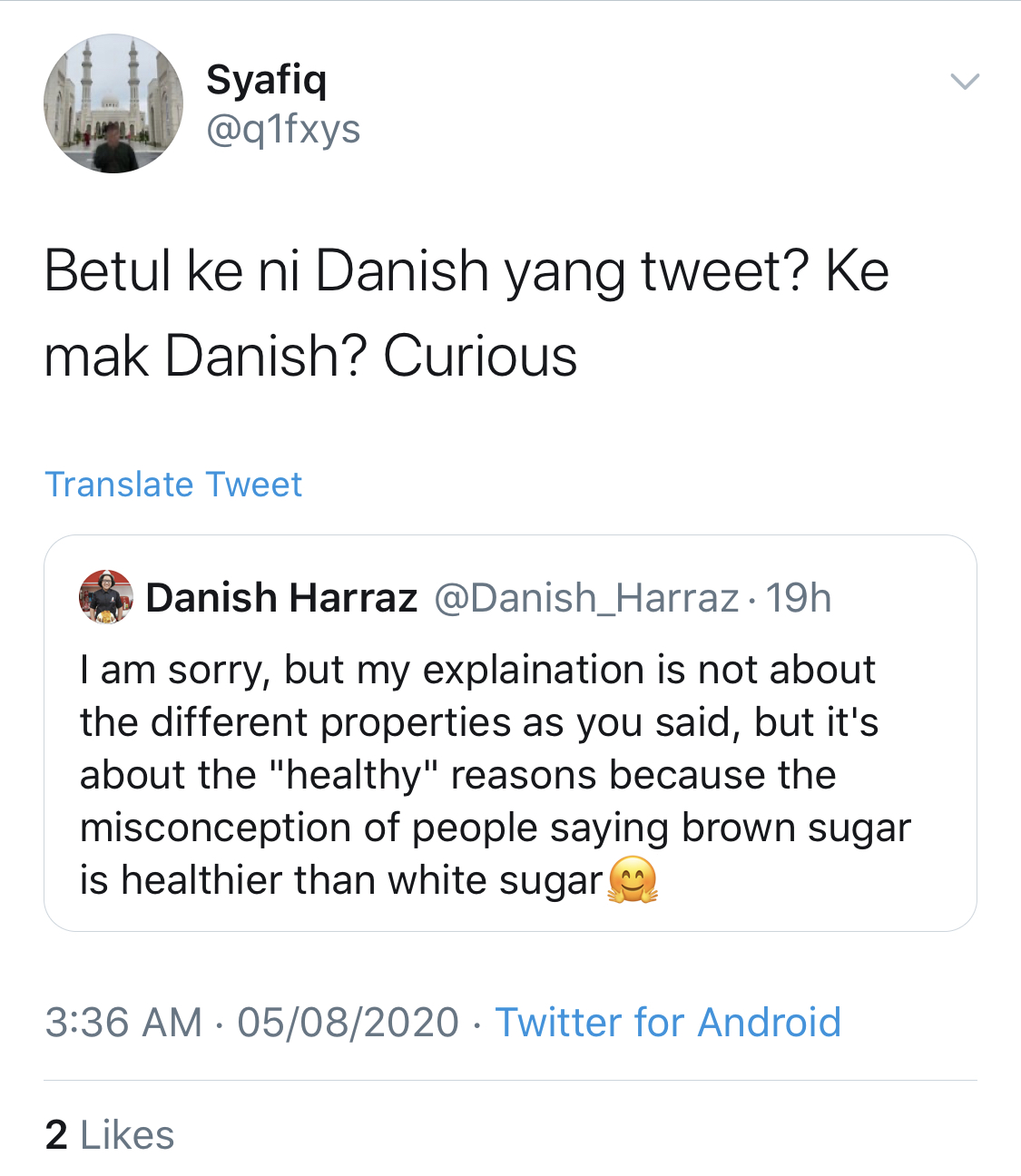This screenshot has width=1021, height=1176.
Task: Click the 05/08/2020 tweet date
Action: pyautogui.click(x=349, y=1022)
